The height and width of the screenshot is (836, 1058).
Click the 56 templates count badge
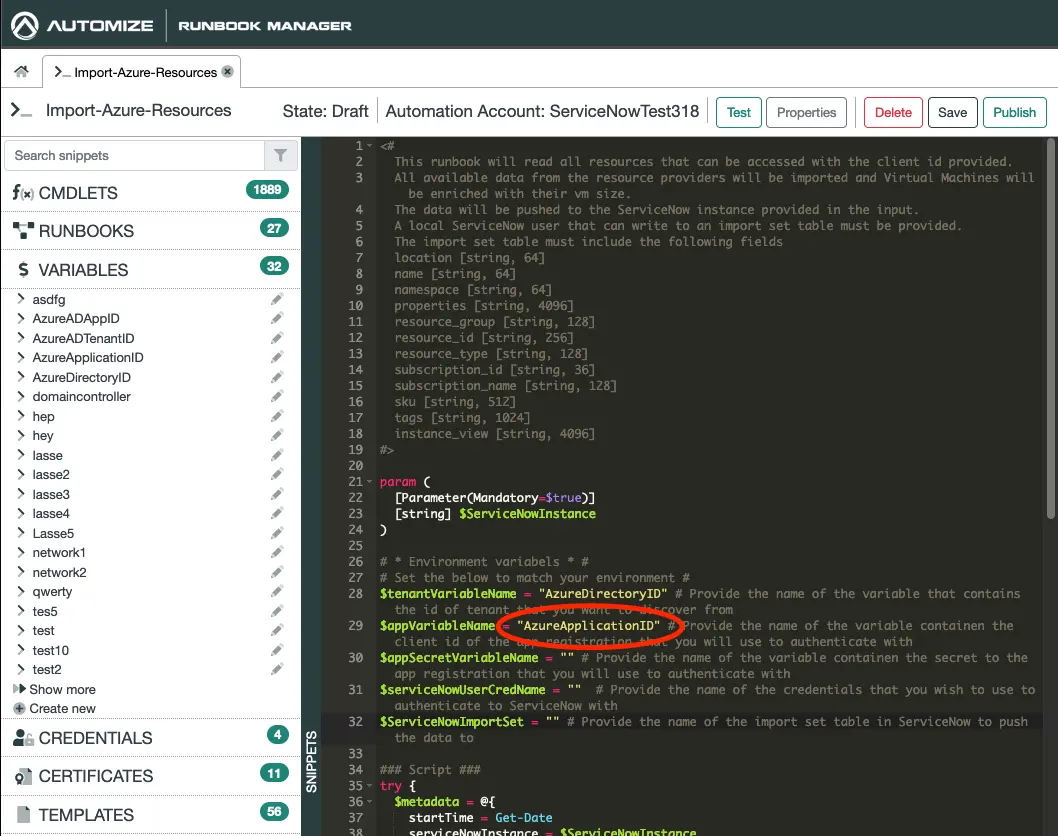point(274,812)
